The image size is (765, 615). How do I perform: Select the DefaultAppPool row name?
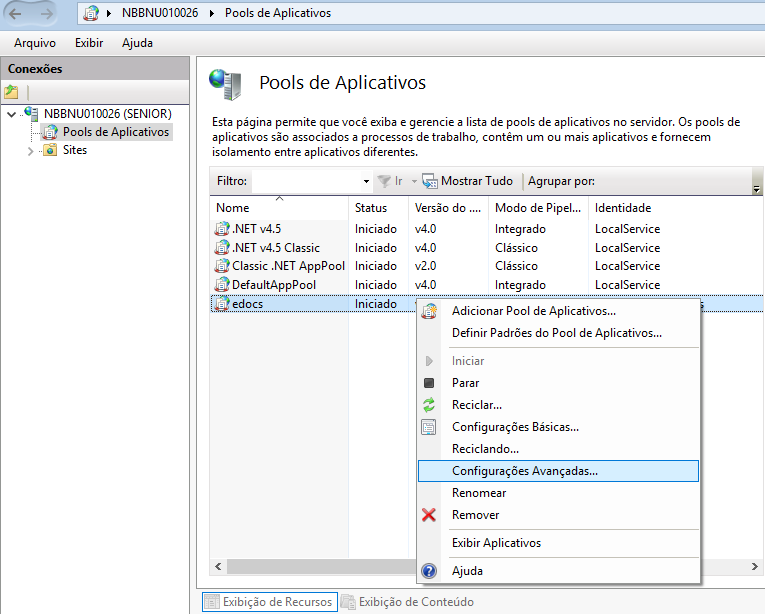[x=274, y=285]
